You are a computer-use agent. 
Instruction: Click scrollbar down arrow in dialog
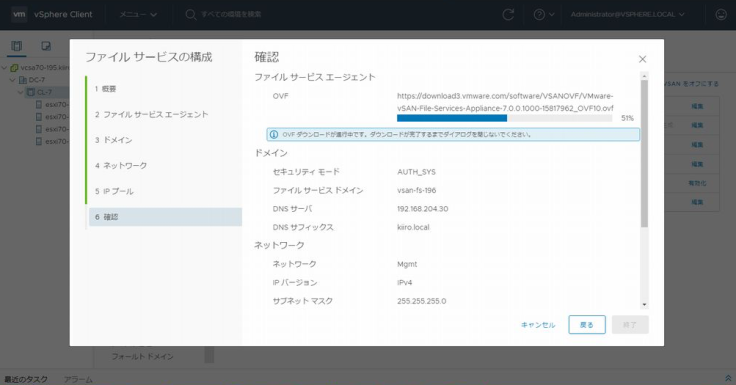click(x=644, y=304)
